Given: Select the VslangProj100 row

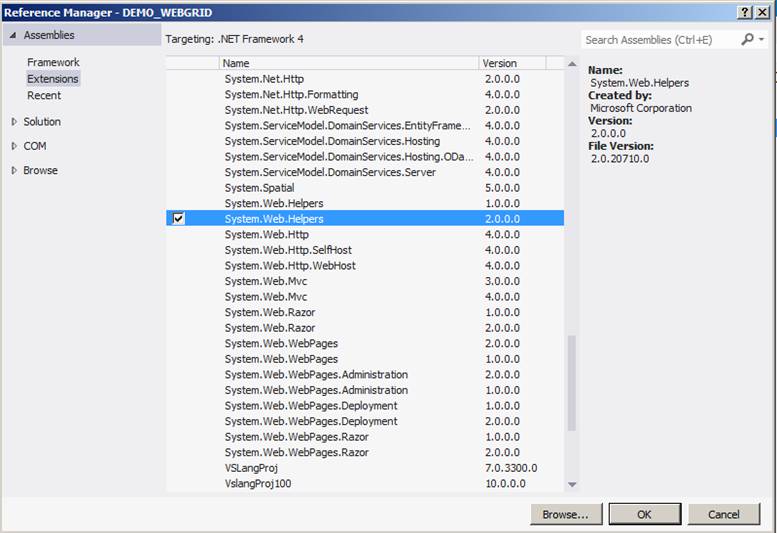Looking at the screenshot, I should 365,483.
